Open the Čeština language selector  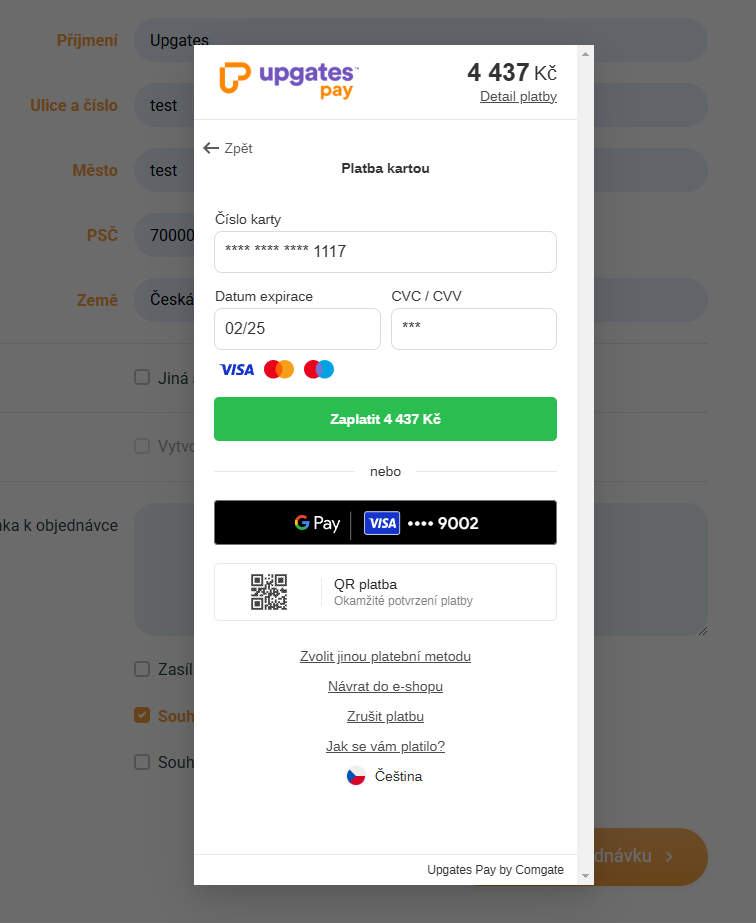coord(385,776)
